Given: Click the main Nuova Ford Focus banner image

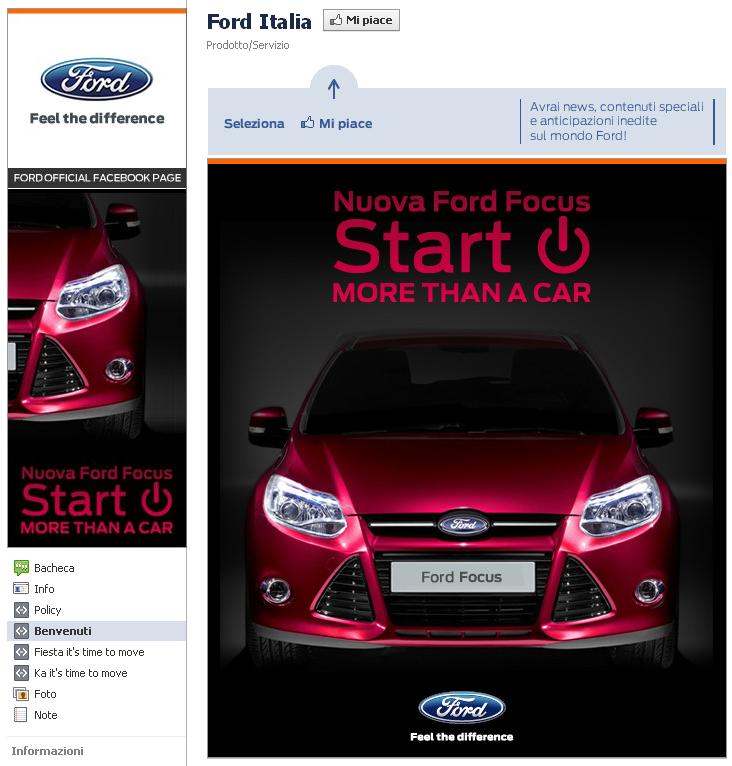Looking at the screenshot, I should point(467,460).
